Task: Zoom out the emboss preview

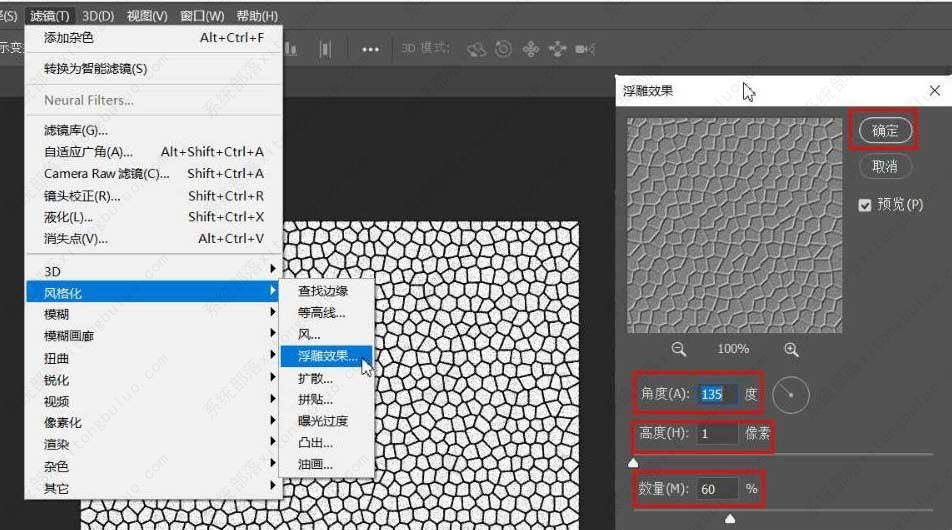Action: [x=679, y=349]
